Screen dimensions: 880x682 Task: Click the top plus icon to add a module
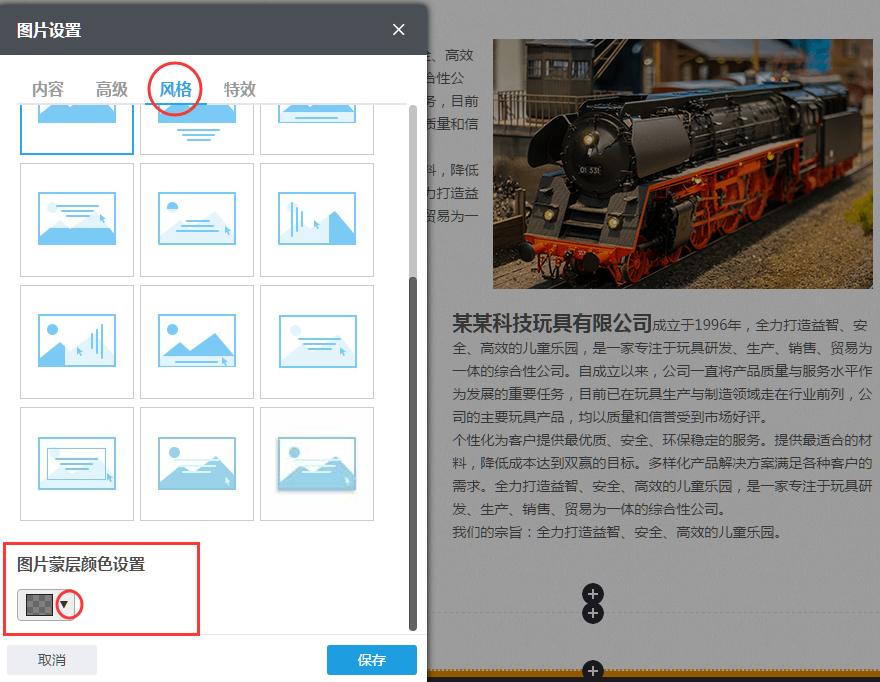point(593,593)
